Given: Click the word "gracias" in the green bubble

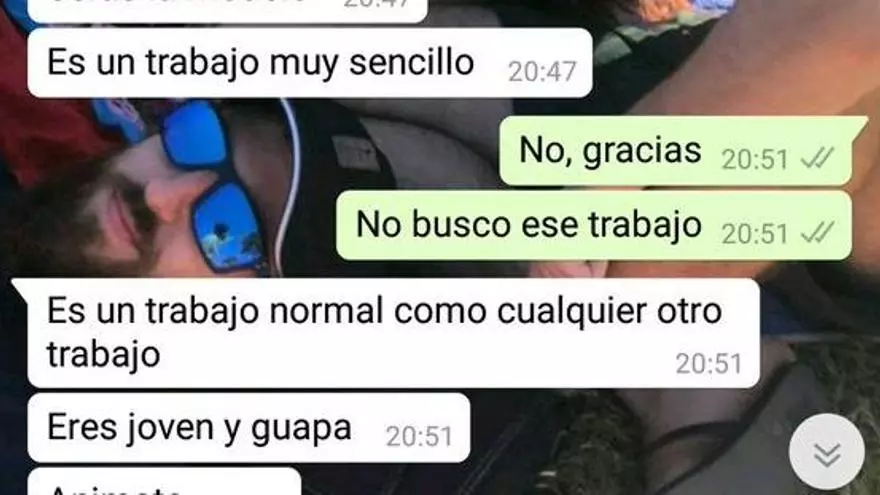Looking at the screenshot, I should (642, 152).
